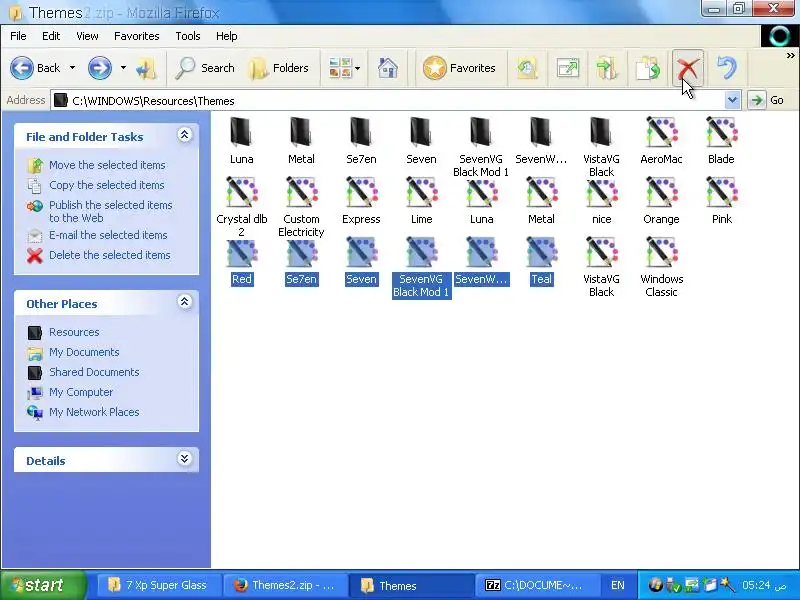Screen dimensions: 800x600
Task: Click the Copy To folder icon
Action: [647, 68]
